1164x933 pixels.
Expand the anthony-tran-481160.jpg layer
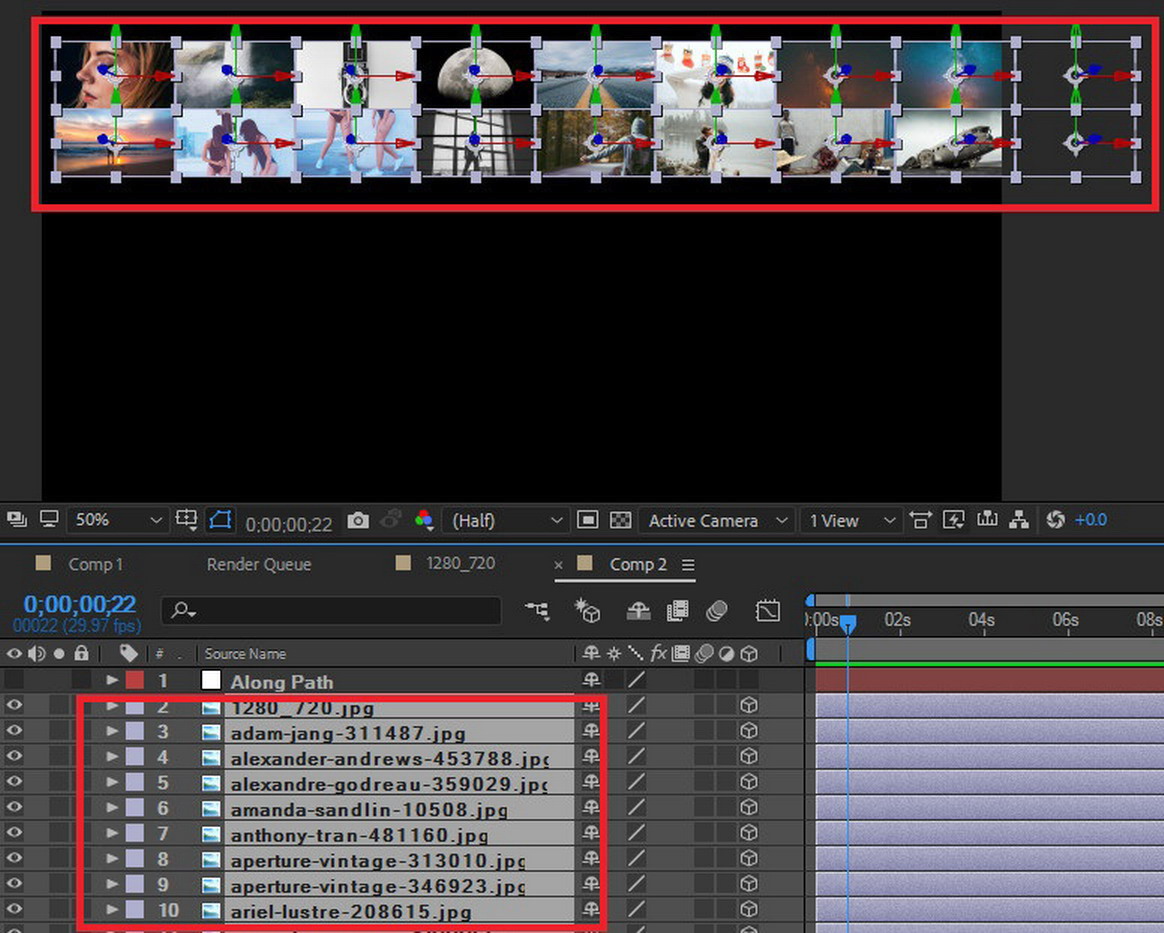point(112,833)
